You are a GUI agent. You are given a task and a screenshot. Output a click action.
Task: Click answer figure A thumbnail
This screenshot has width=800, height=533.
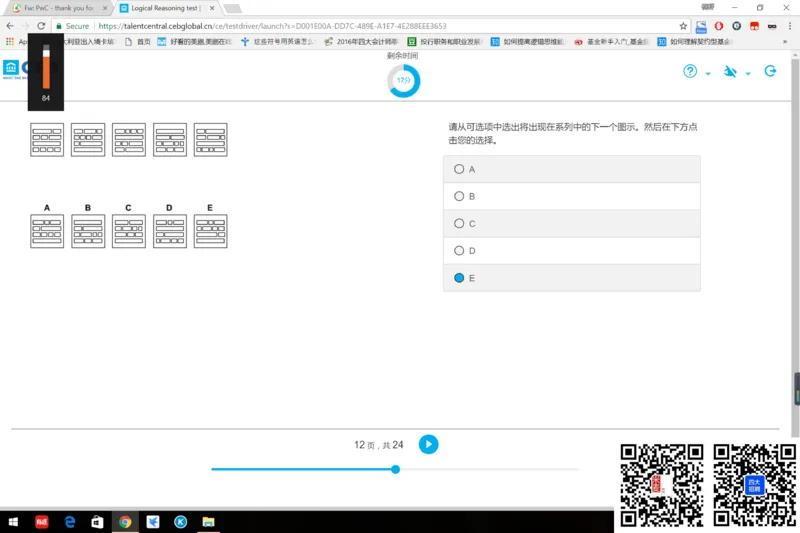47,231
